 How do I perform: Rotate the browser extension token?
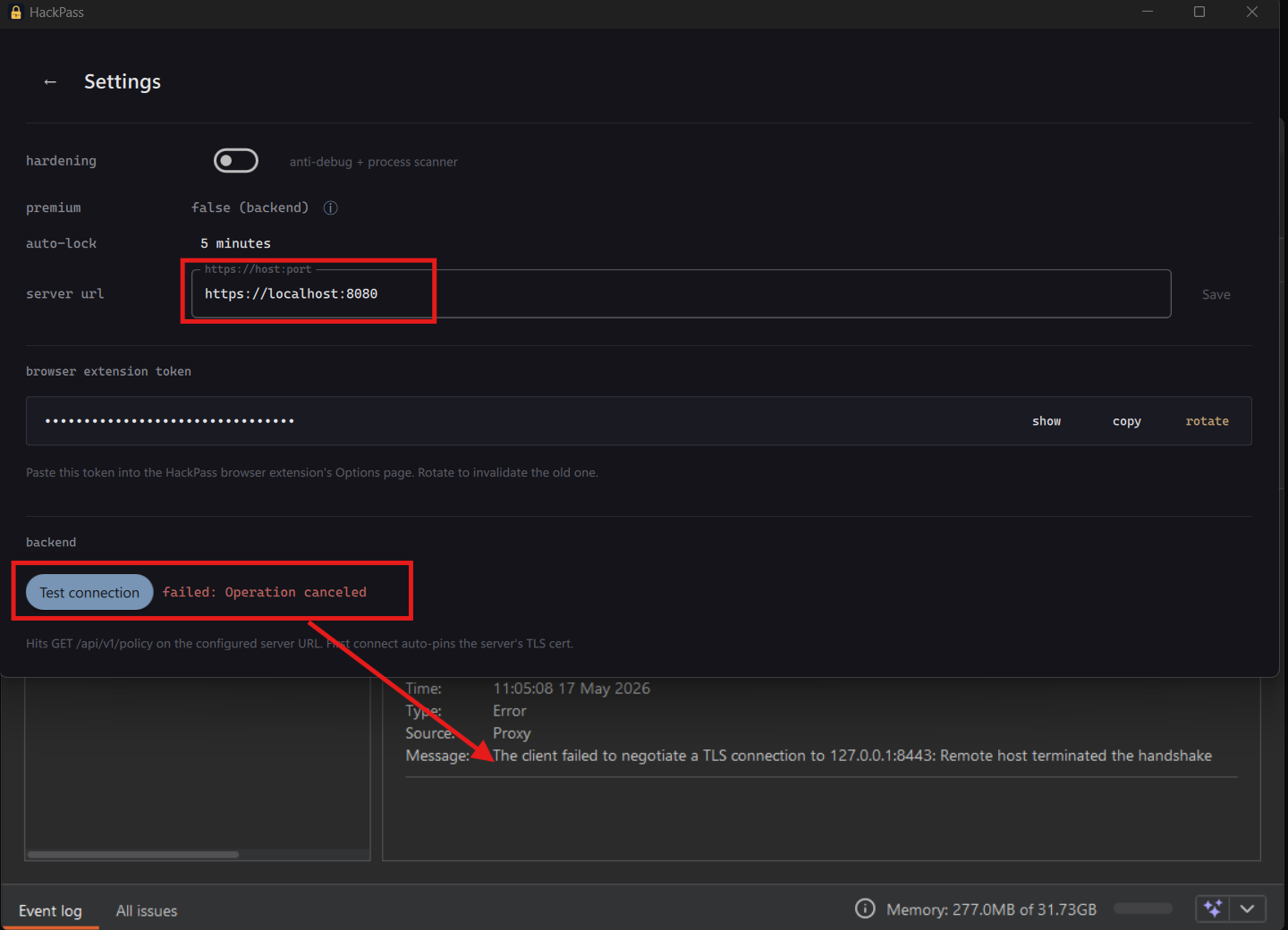tap(1207, 421)
